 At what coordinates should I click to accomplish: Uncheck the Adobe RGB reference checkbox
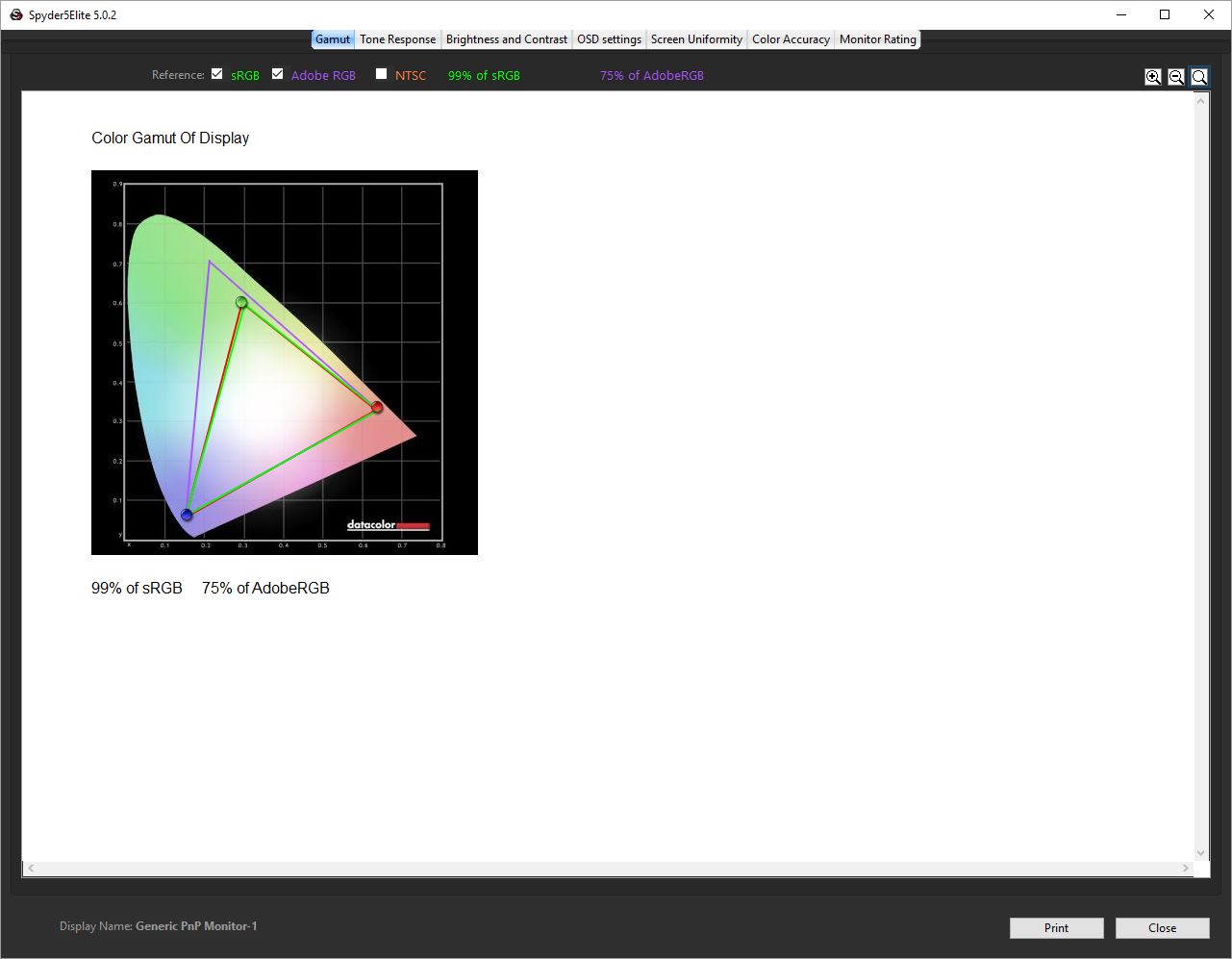pos(278,74)
